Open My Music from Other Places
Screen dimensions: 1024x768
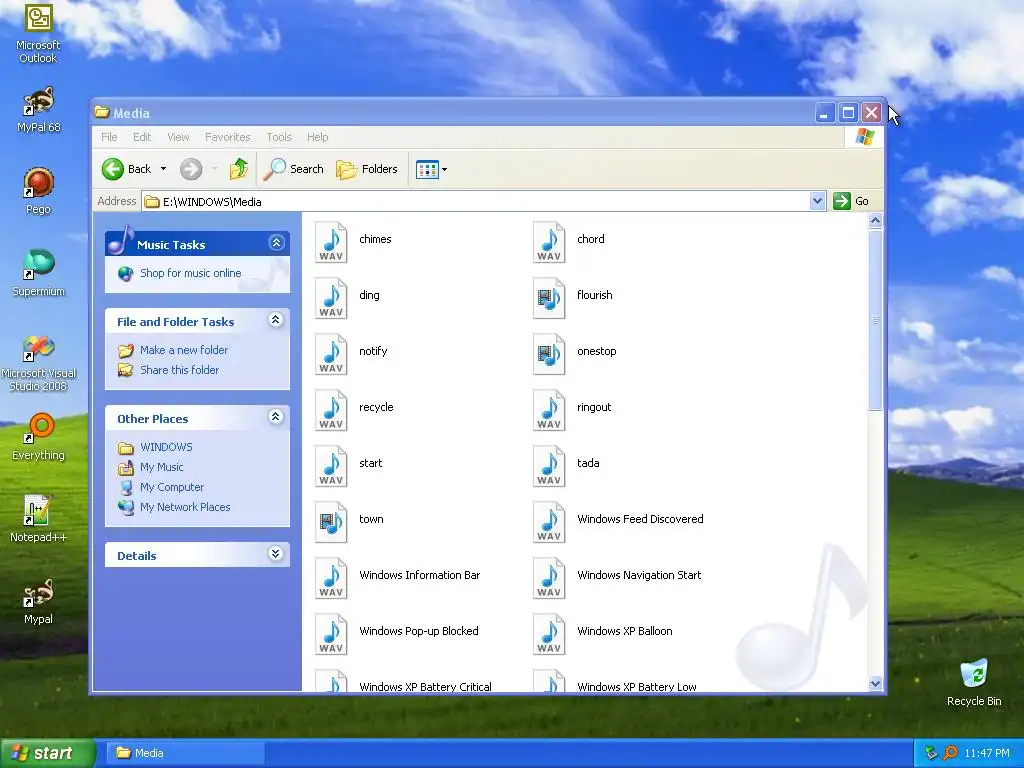pyautogui.click(x=161, y=468)
